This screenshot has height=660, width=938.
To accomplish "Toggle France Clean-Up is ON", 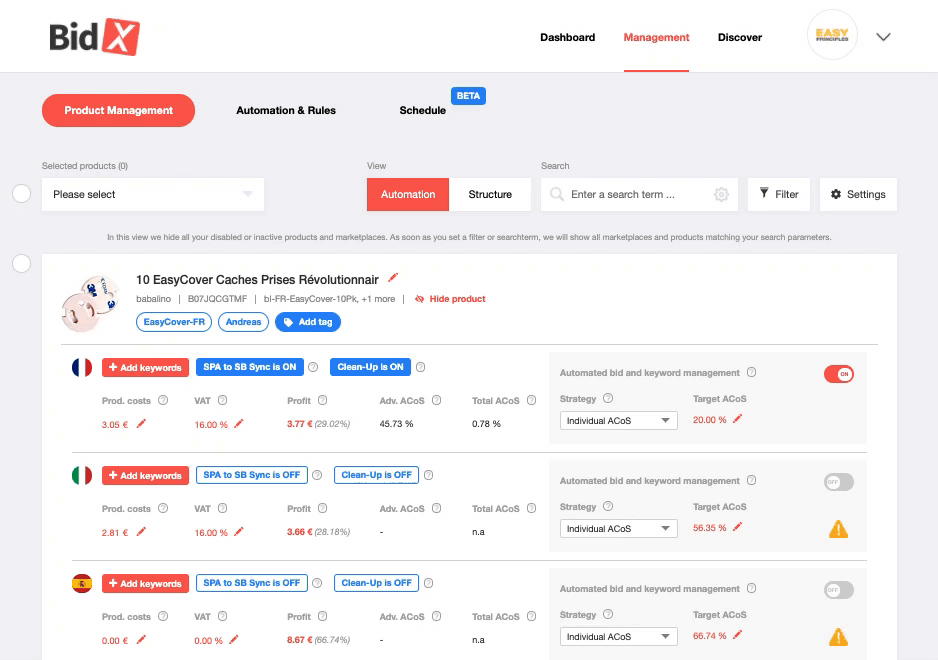I will [370, 367].
